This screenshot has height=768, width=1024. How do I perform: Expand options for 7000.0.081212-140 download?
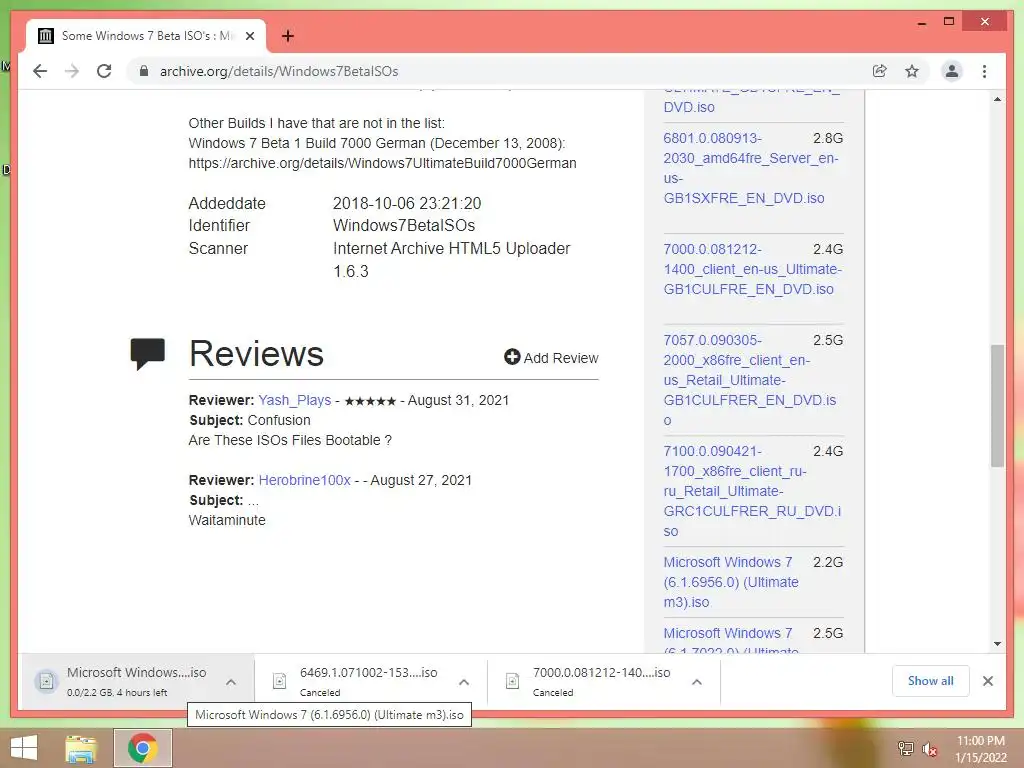(x=697, y=682)
